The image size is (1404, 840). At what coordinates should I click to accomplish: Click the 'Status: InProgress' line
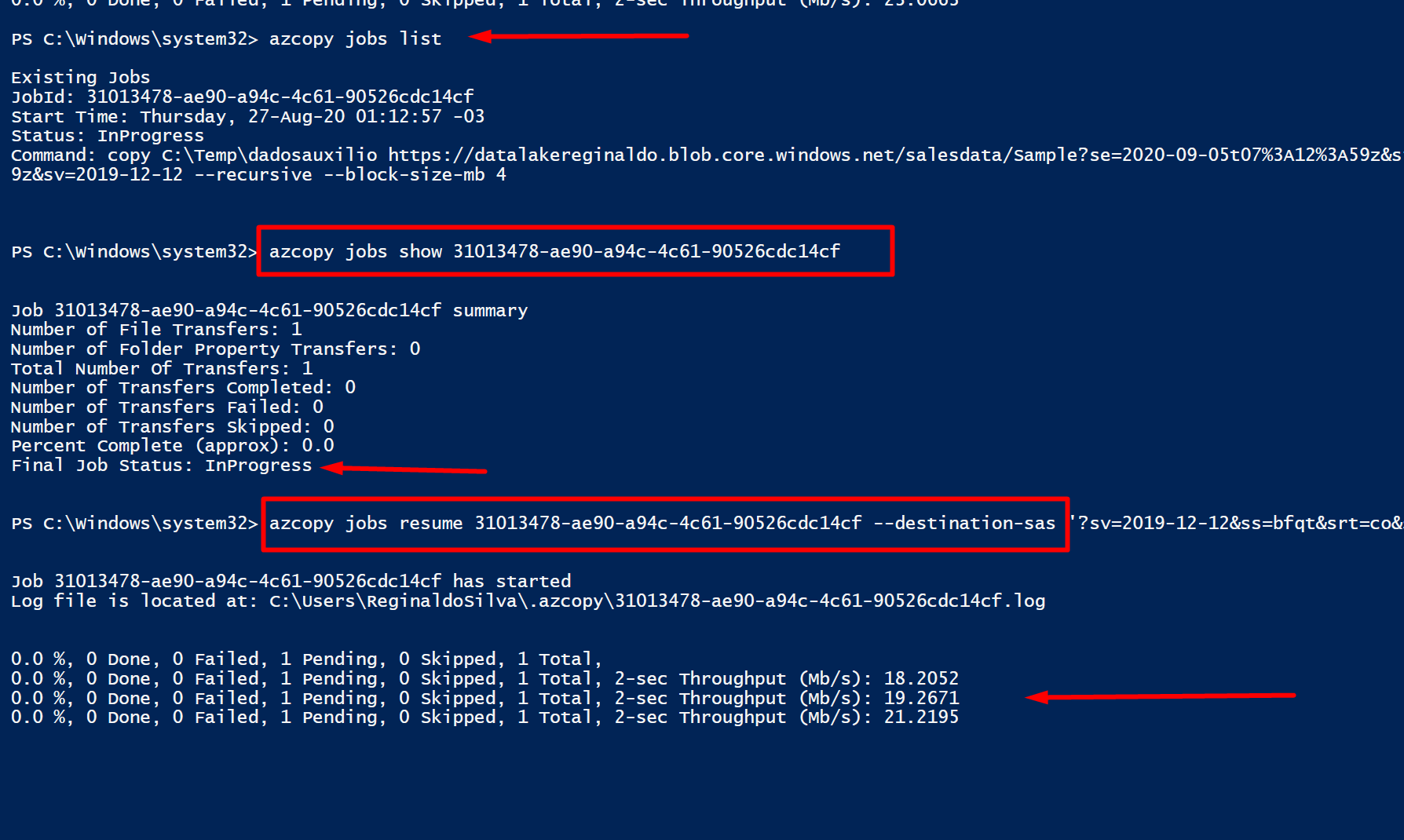[108, 136]
